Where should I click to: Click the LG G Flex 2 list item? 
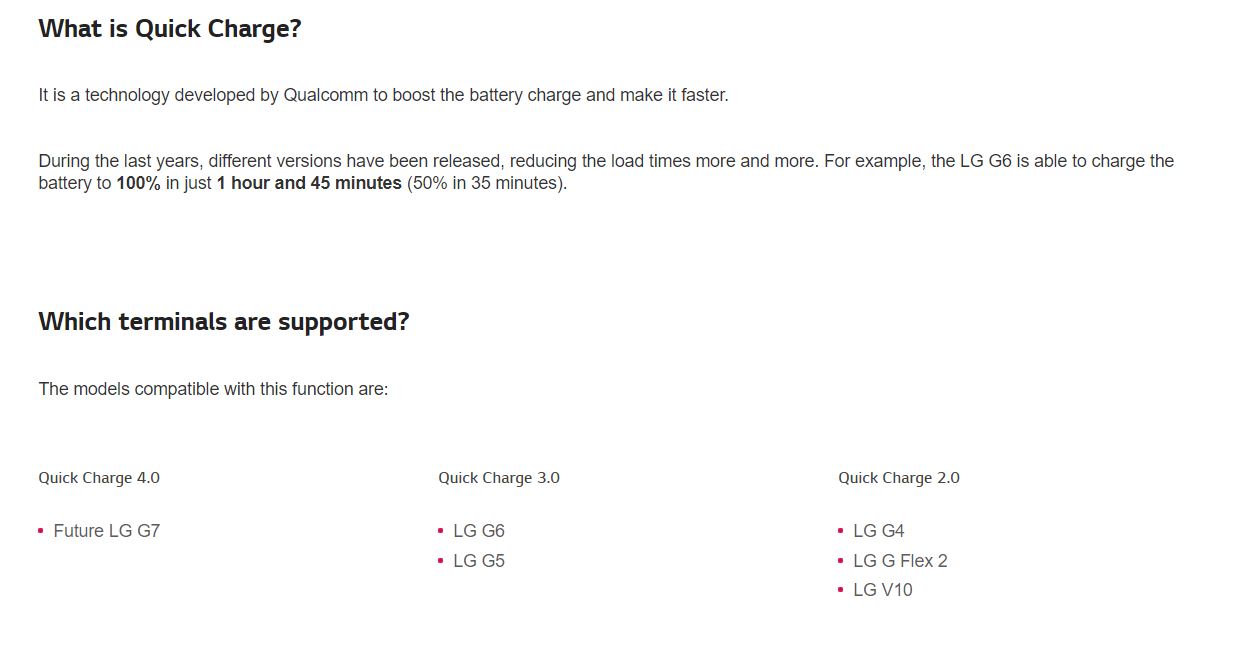[900, 561]
